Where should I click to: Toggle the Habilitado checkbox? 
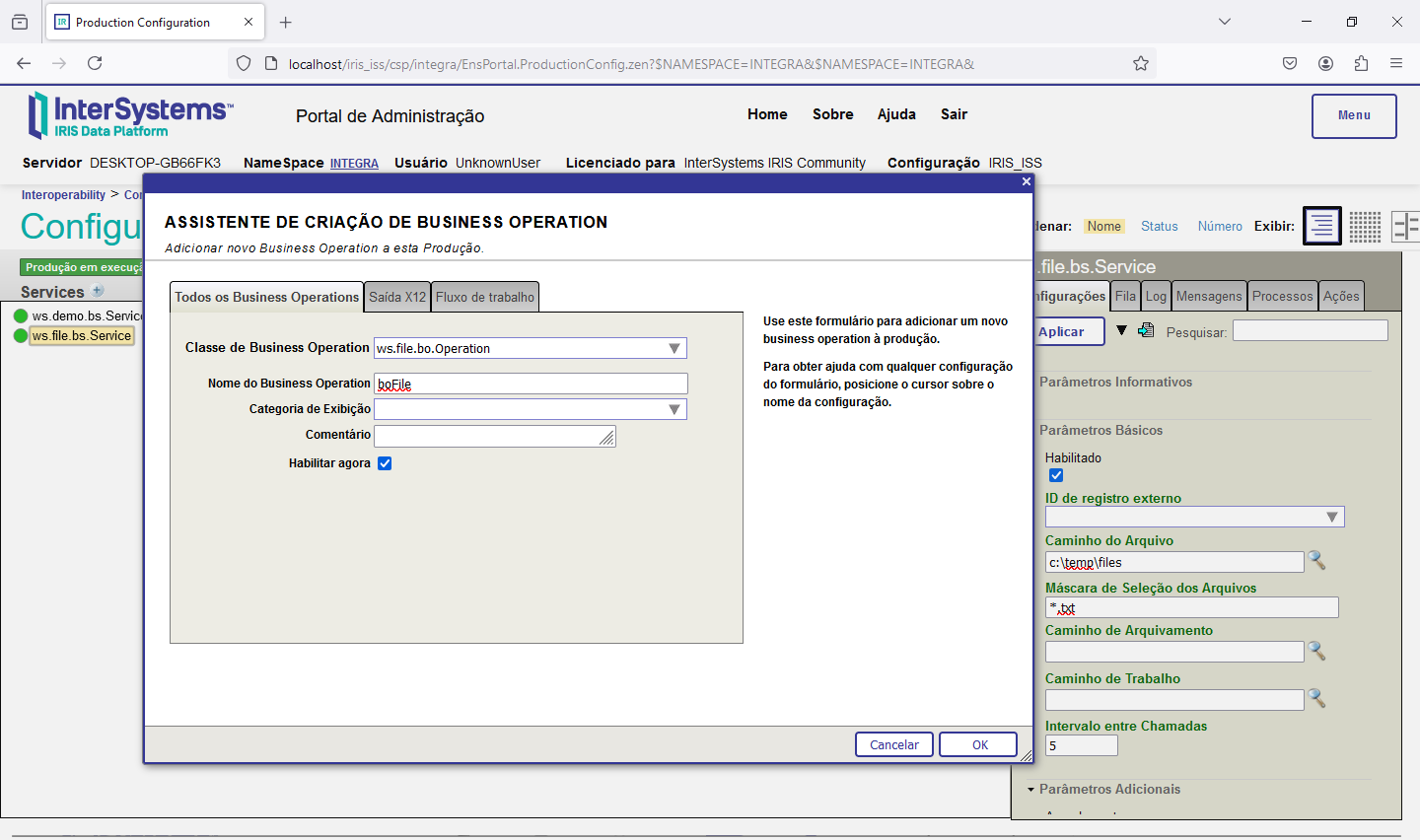tap(1056, 475)
